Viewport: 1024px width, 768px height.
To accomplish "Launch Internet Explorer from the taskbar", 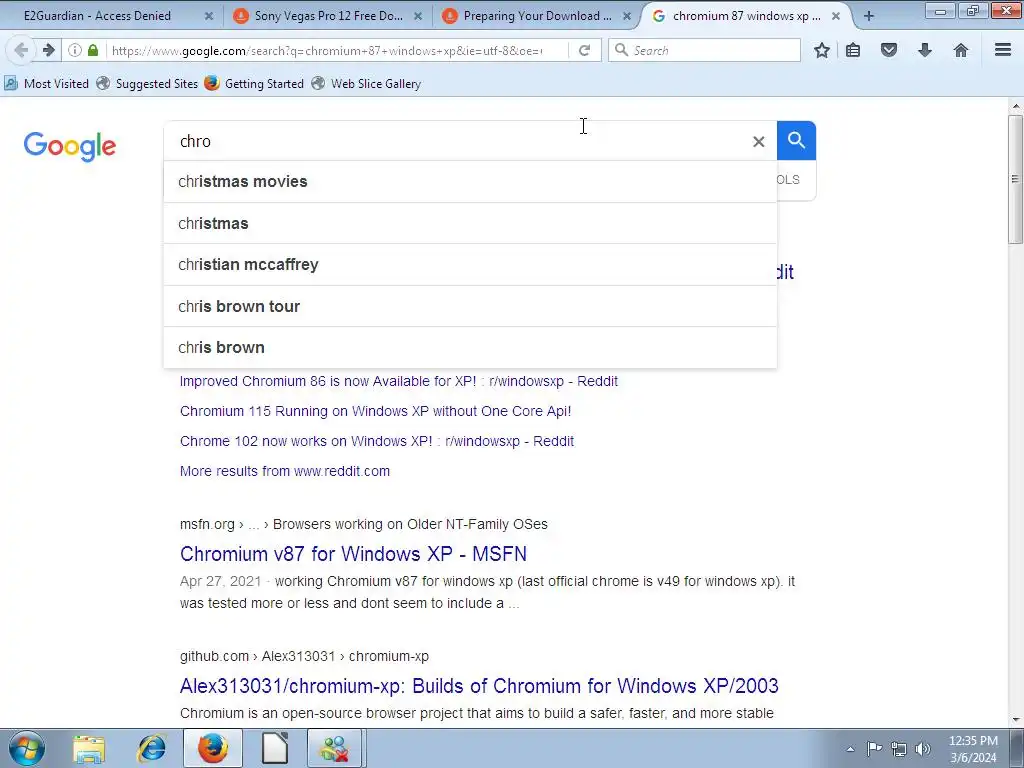I will pos(152,748).
